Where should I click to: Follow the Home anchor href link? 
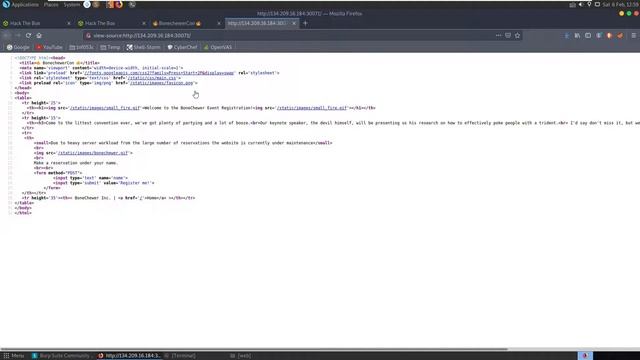141,198
